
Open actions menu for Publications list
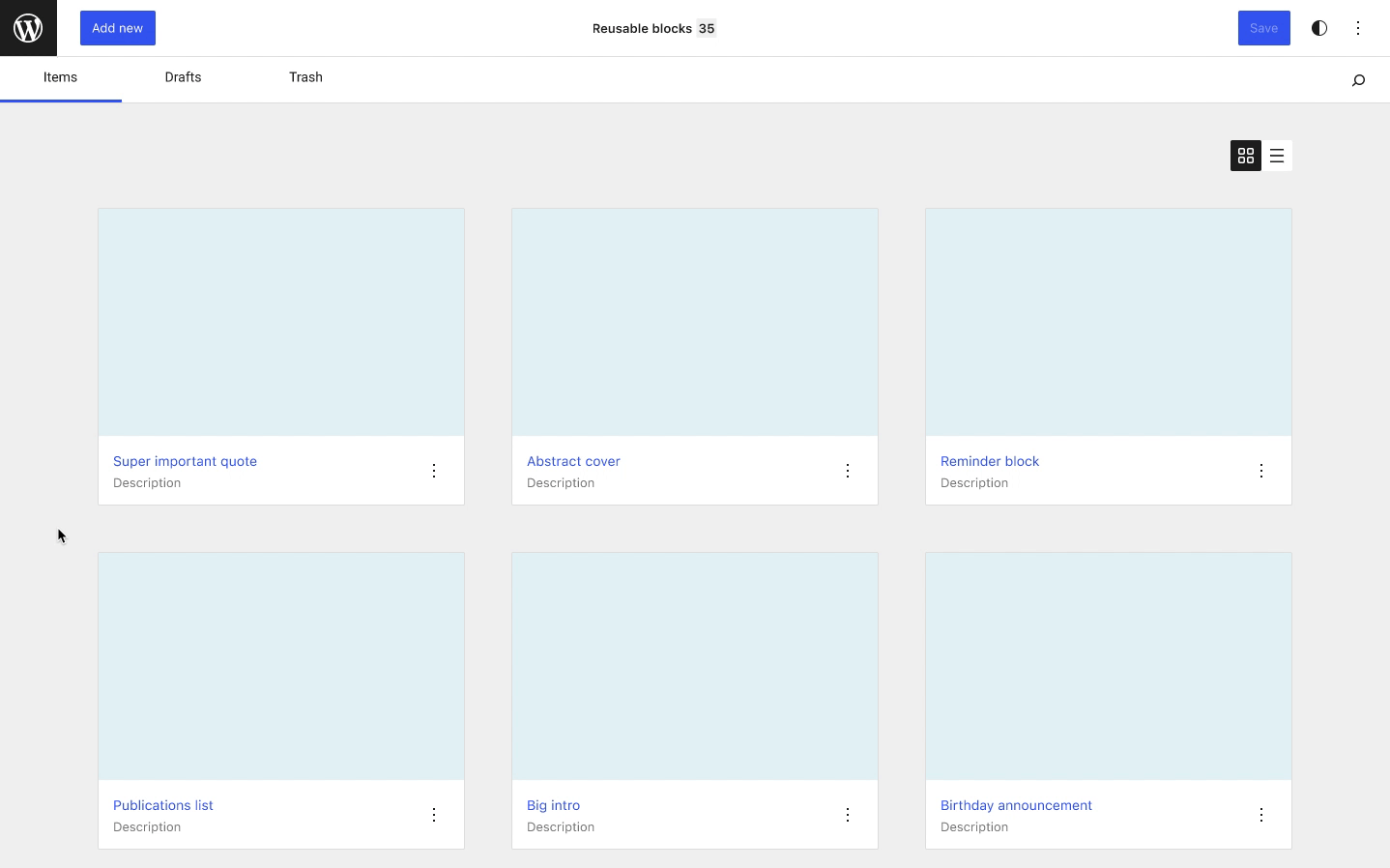pyautogui.click(x=434, y=815)
